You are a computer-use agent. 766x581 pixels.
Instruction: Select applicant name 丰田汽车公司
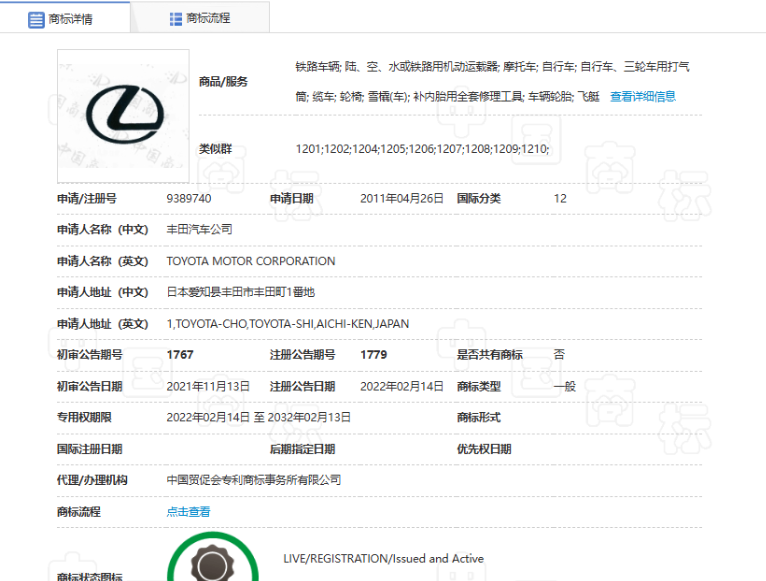(x=199, y=229)
